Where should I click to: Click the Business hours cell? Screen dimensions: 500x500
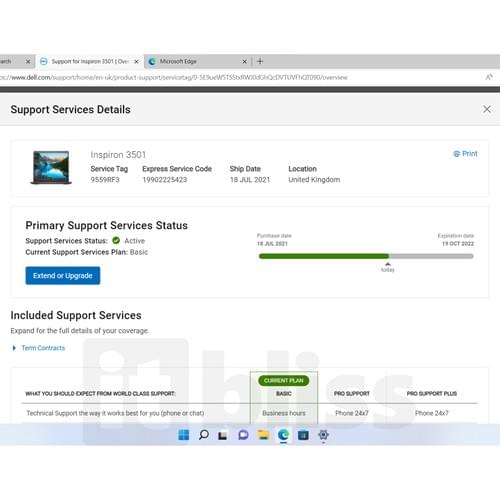click(284, 413)
